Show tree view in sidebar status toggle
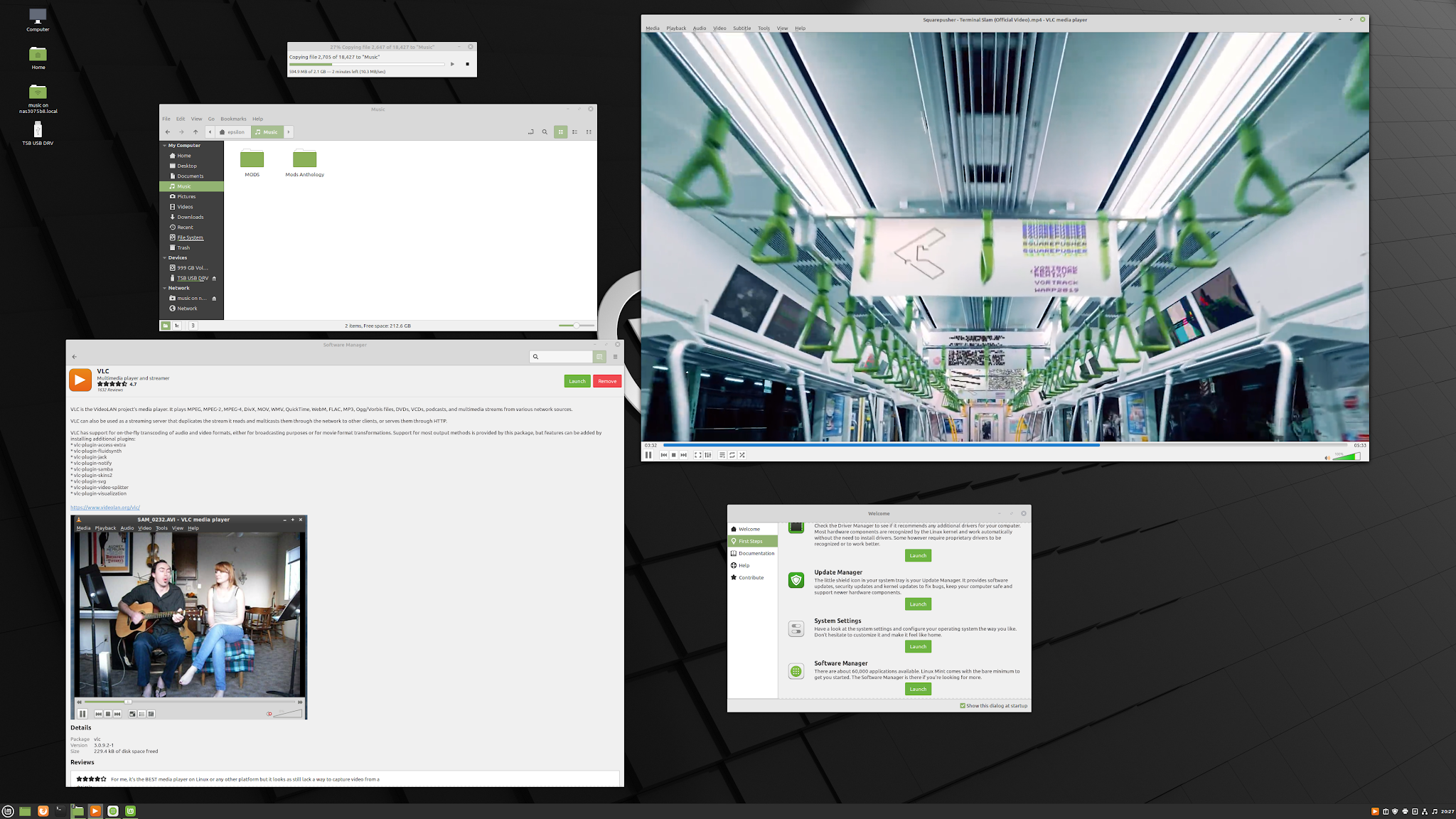 177,326
